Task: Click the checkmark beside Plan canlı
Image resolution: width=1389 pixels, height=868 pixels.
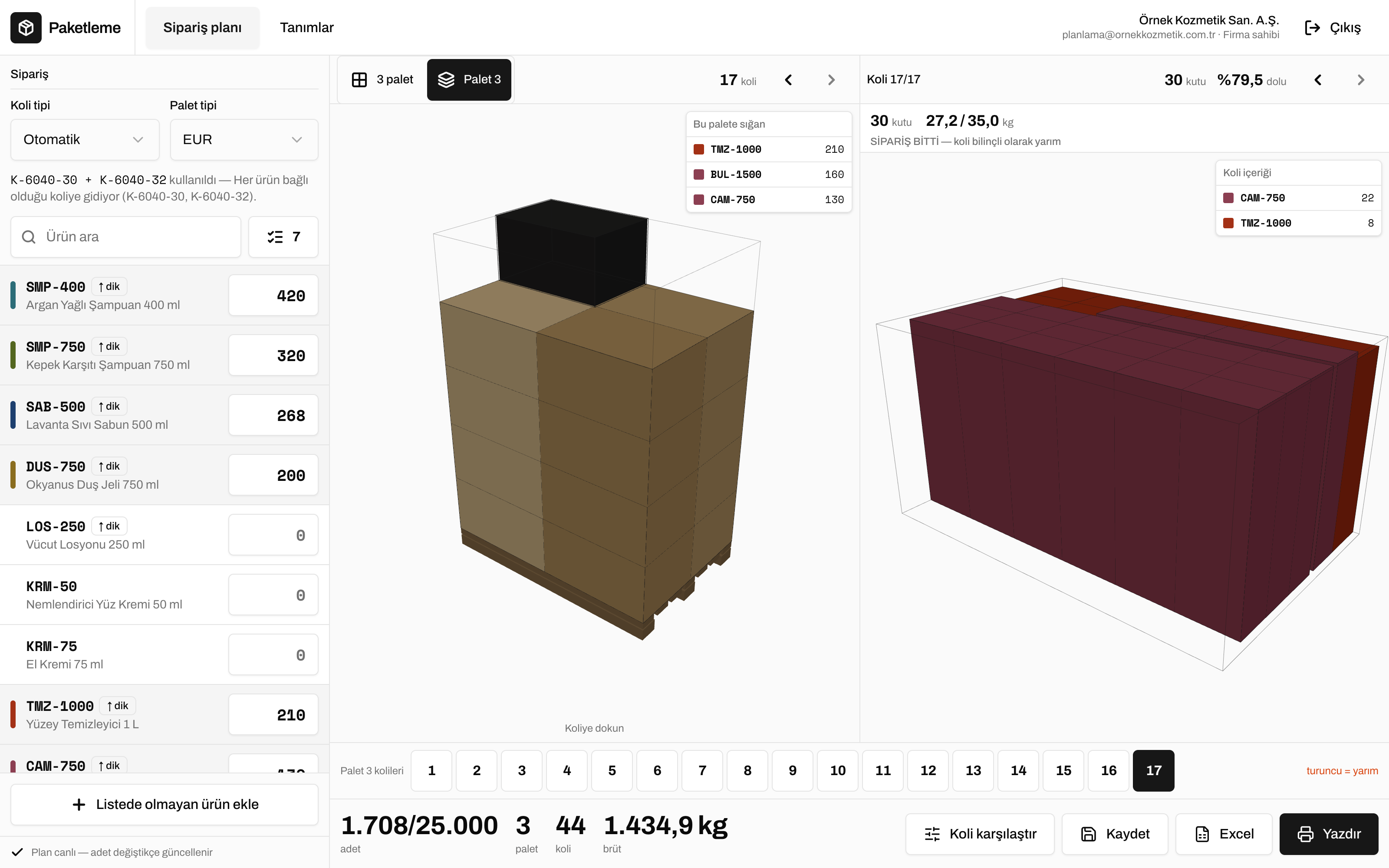Action: click(17, 852)
